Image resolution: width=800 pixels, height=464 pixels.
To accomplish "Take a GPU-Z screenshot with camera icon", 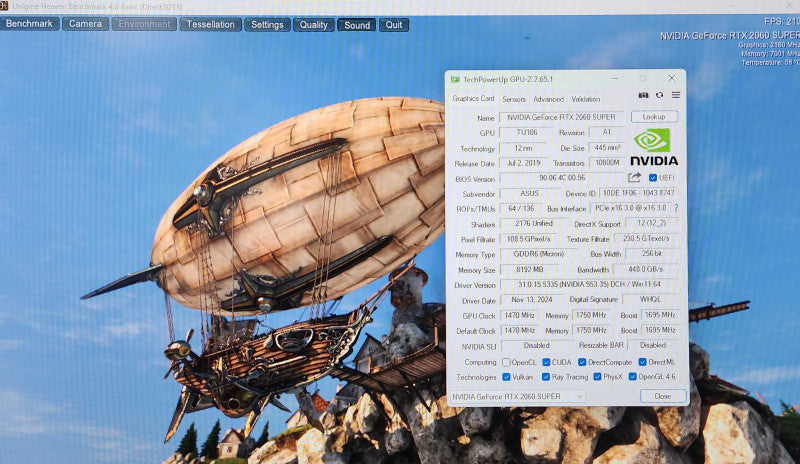I will click(643, 95).
